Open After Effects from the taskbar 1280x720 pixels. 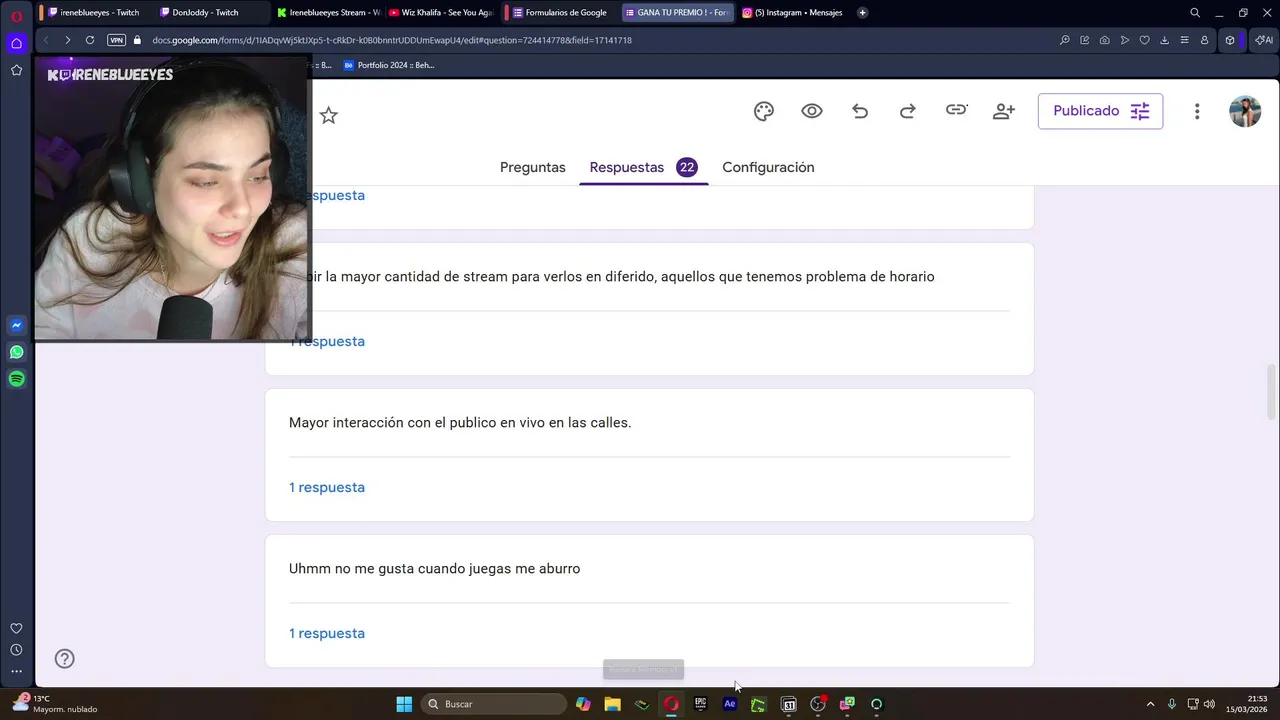pyautogui.click(x=730, y=704)
